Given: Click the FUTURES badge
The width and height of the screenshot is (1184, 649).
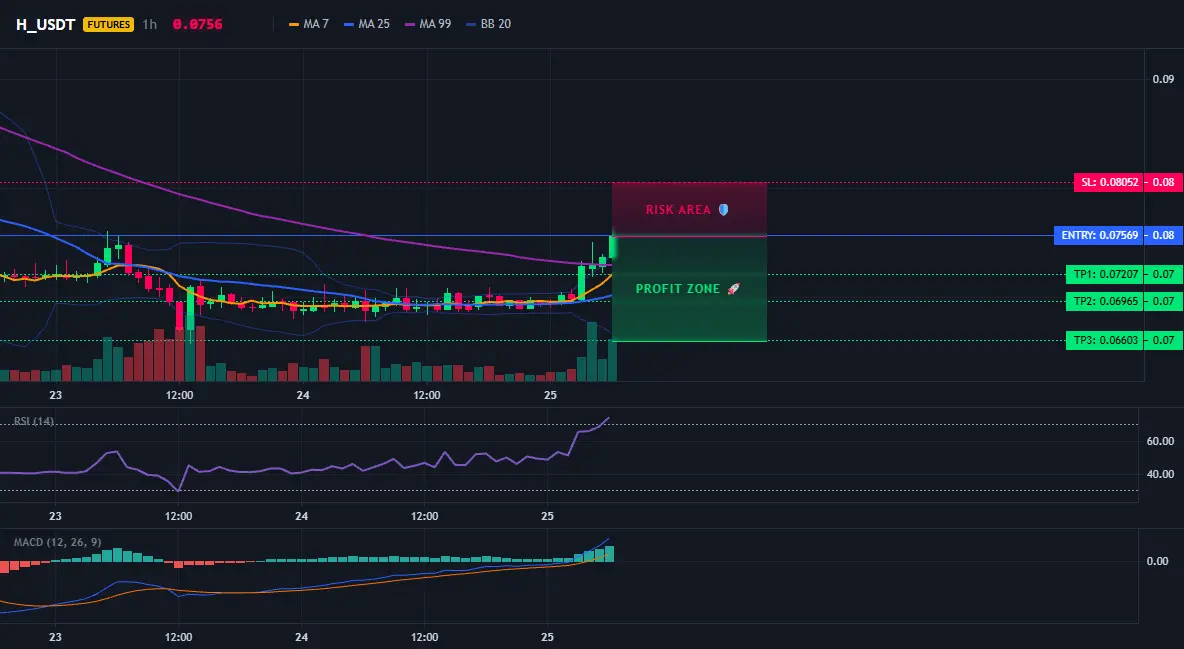Looking at the screenshot, I should [109, 24].
